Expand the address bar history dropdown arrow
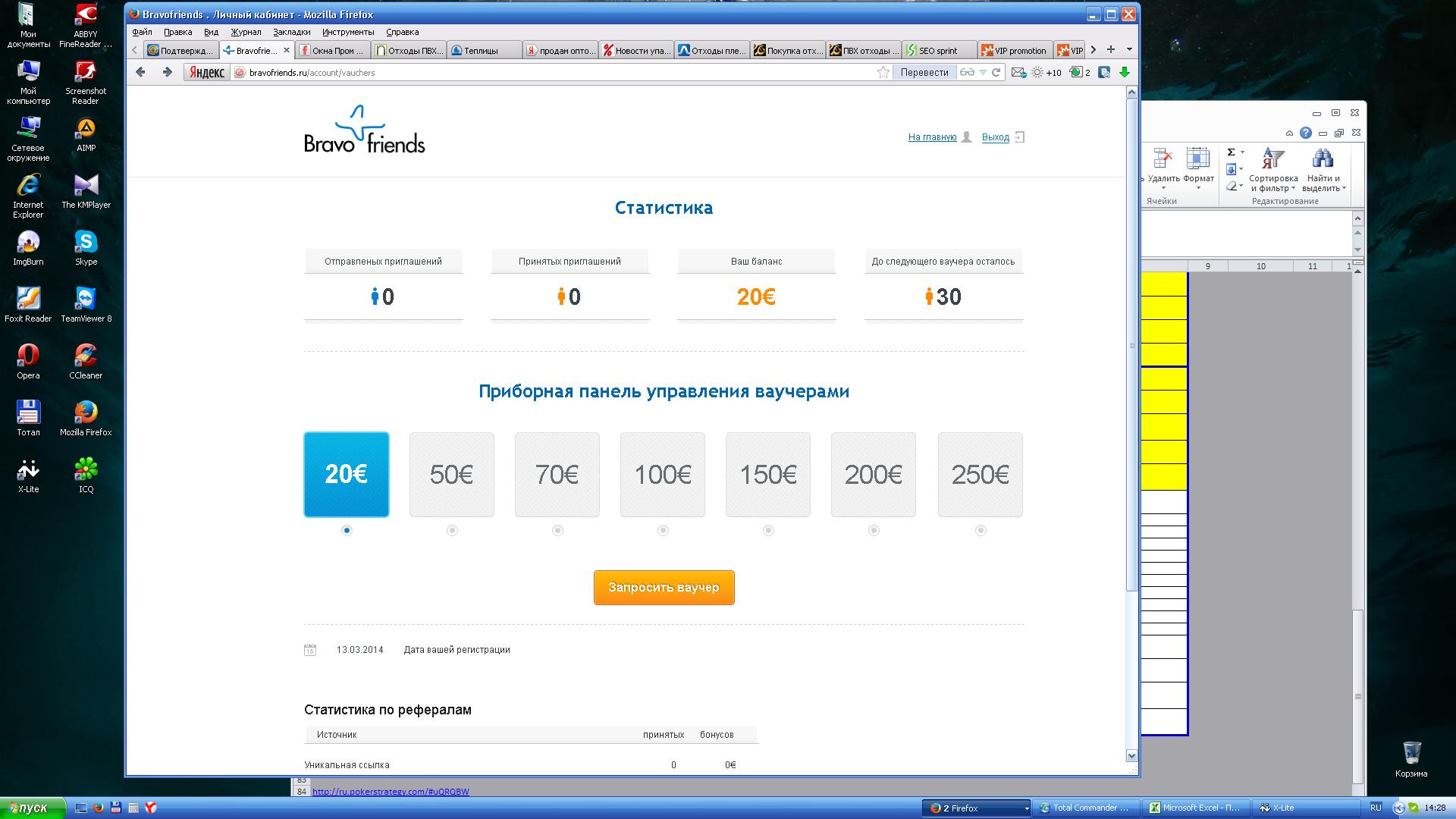 [983, 72]
